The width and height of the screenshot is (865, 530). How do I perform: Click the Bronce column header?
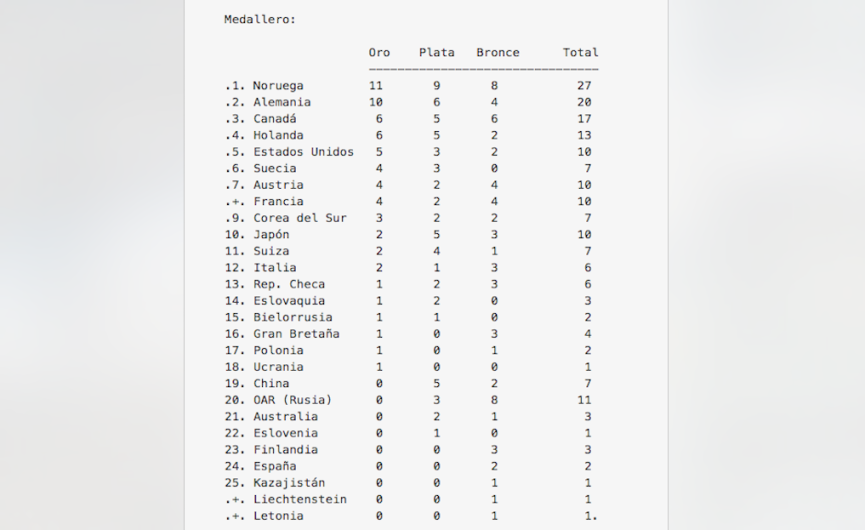point(498,52)
